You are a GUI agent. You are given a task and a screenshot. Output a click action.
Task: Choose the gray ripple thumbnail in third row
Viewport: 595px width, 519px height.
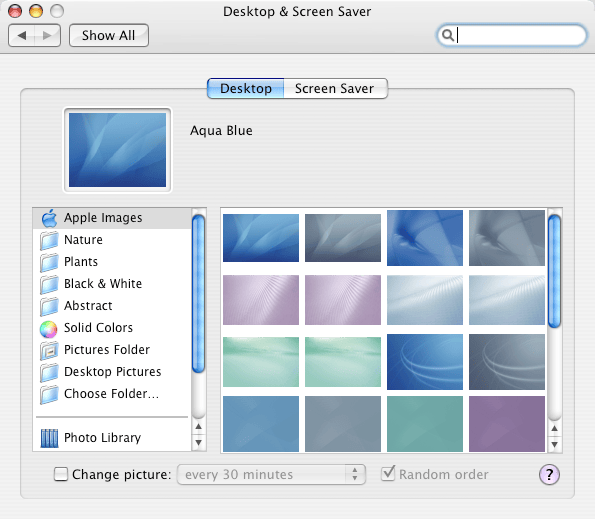point(507,362)
